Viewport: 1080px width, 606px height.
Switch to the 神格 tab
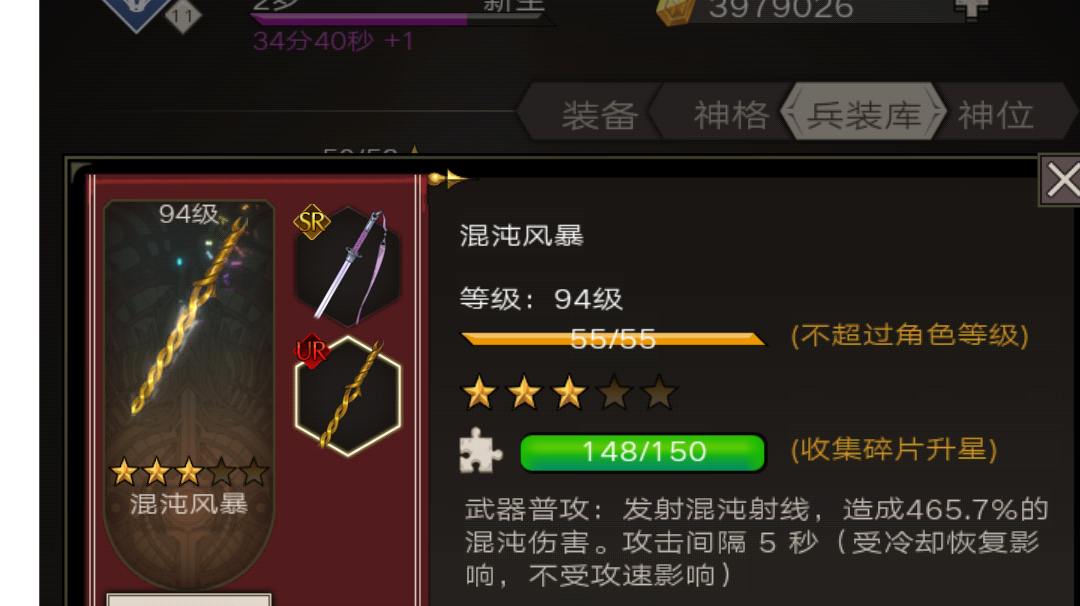click(x=730, y=114)
